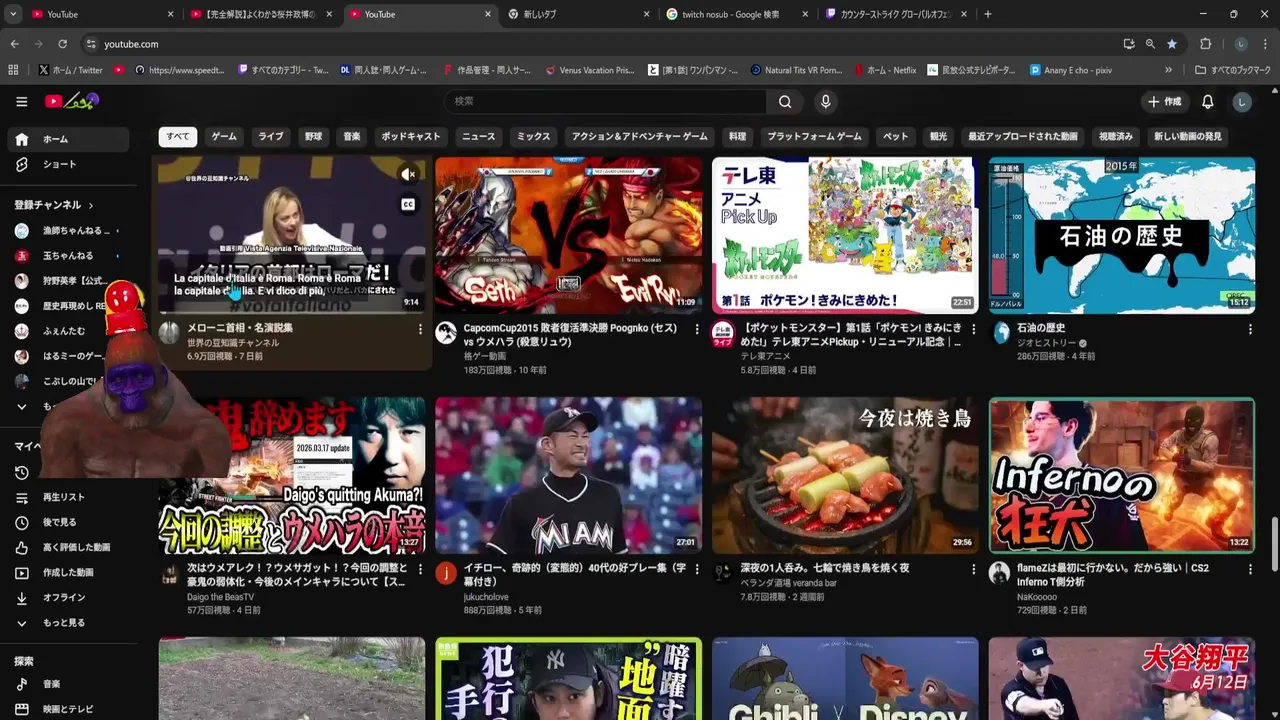Screen dimensions: 1280x720
Task: Select the ゲーム filter chip
Action: click(x=224, y=136)
